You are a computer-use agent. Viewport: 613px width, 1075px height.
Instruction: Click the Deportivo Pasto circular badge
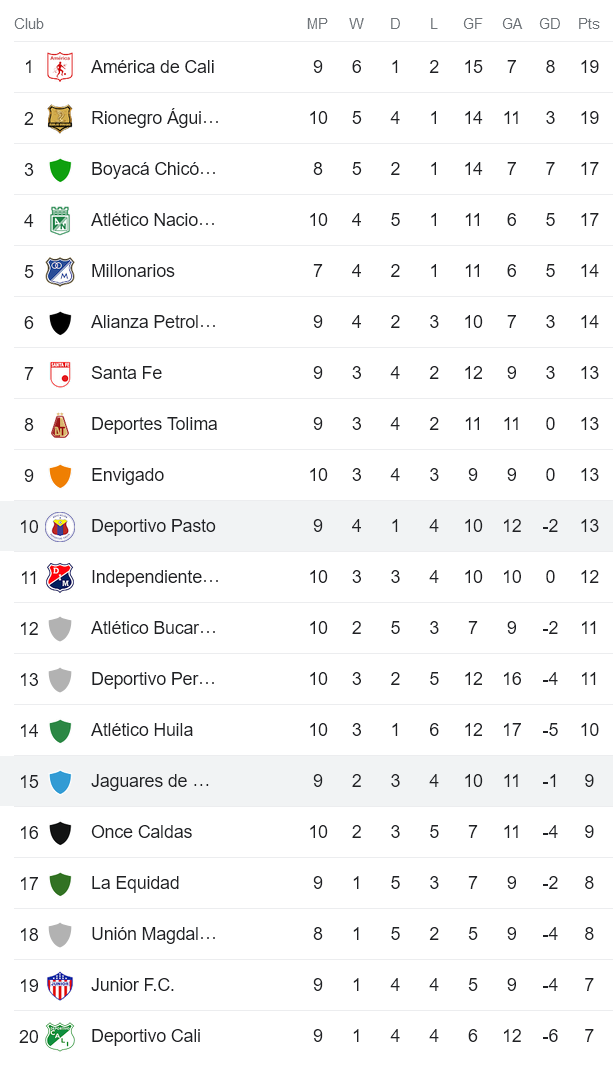[x=60, y=526]
